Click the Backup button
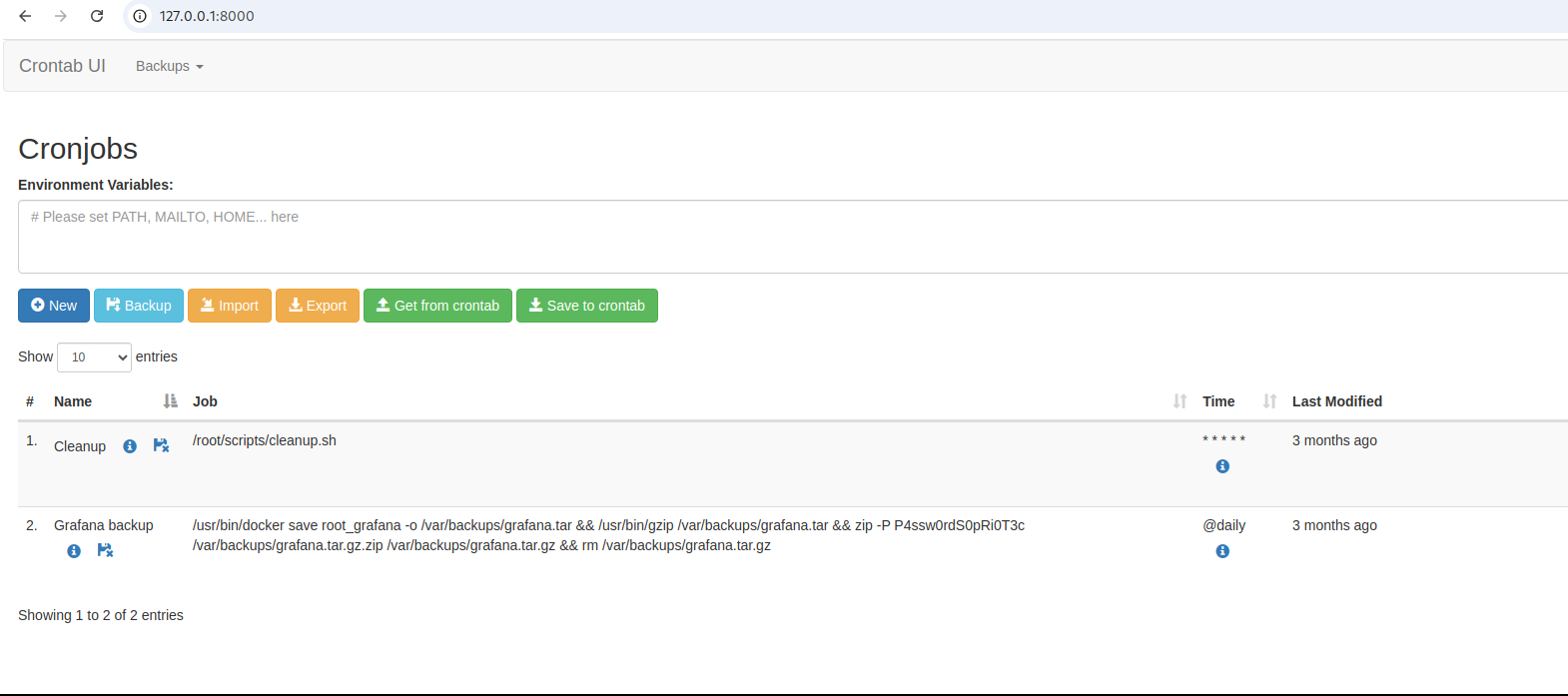This screenshot has width=1568, height=696. (139, 306)
